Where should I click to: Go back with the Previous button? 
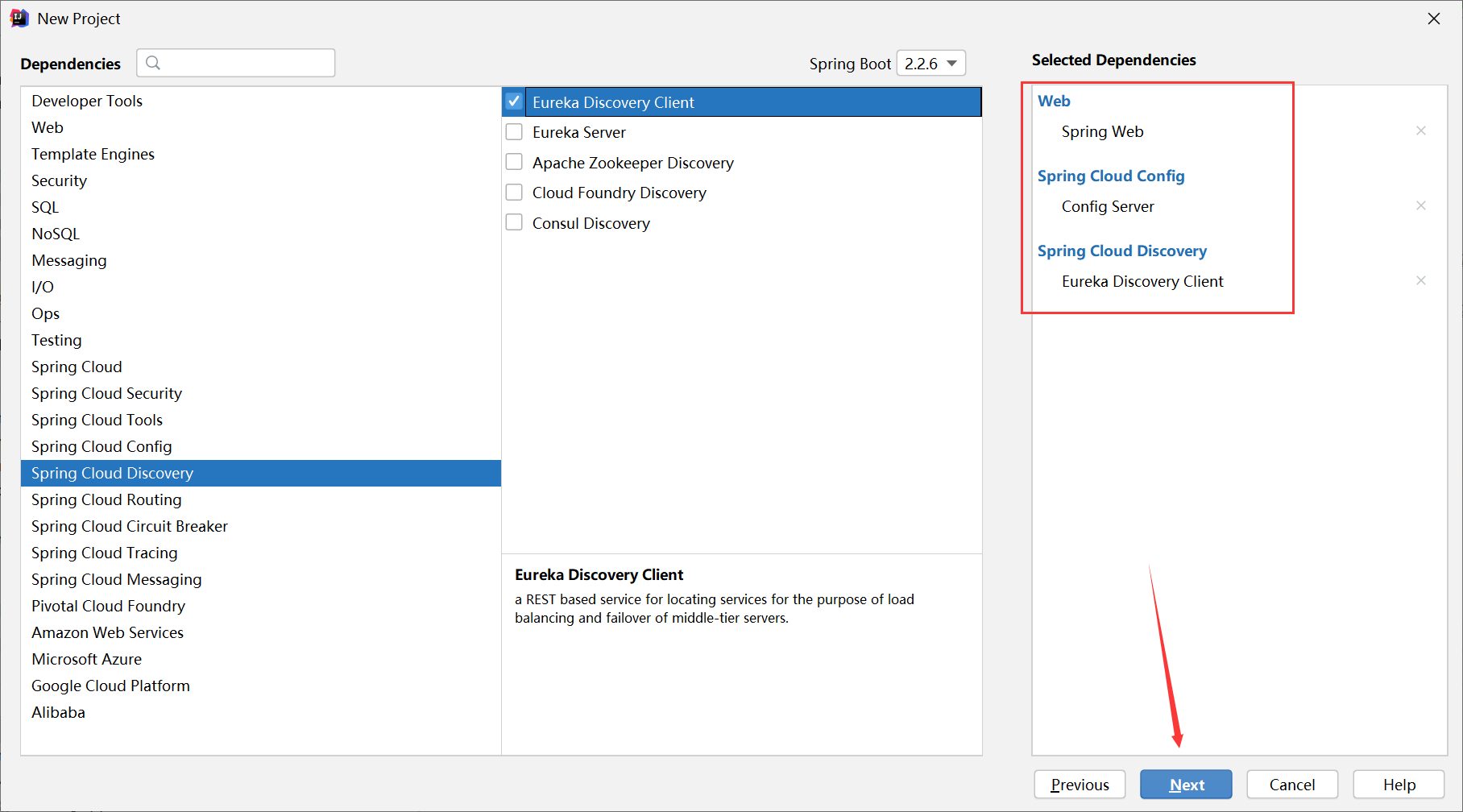(1080, 785)
